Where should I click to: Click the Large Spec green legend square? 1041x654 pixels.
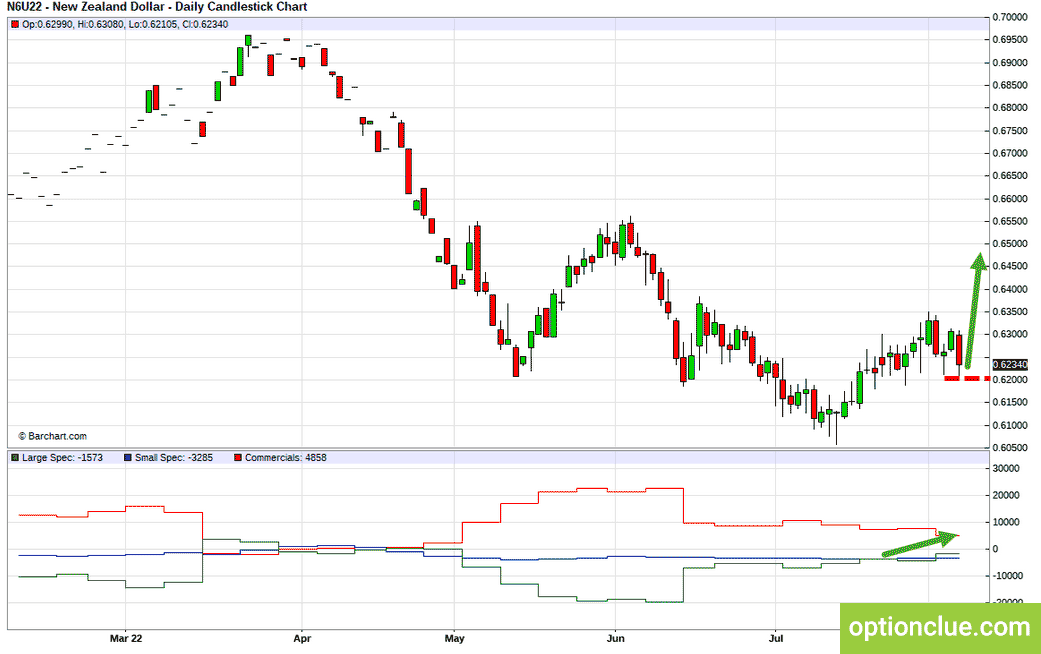pyautogui.click(x=15, y=457)
